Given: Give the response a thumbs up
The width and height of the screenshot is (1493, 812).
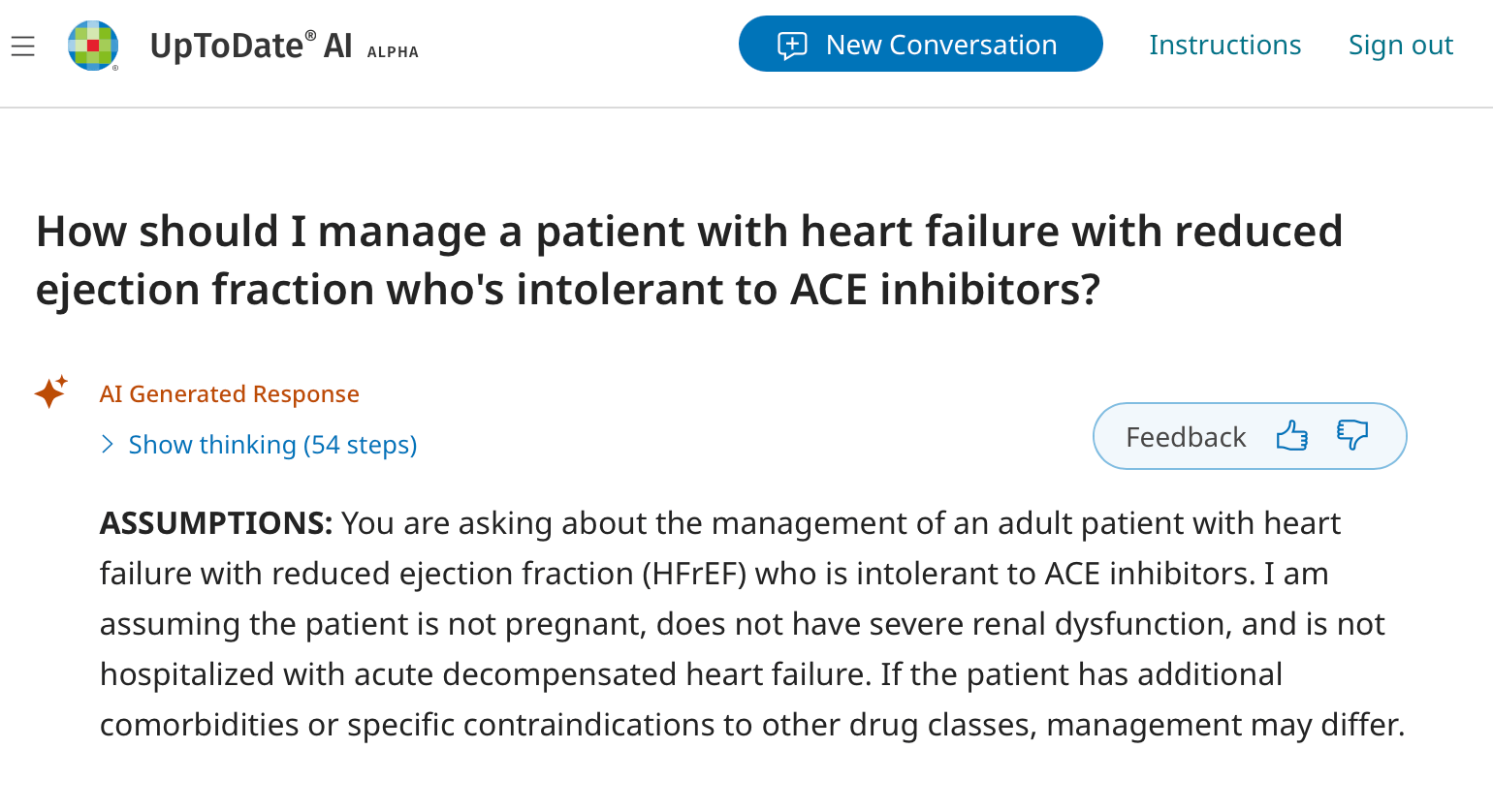Looking at the screenshot, I should pos(1291,436).
